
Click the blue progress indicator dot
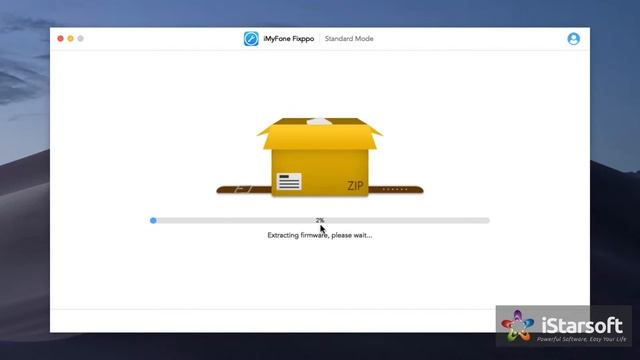coord(153,220)
